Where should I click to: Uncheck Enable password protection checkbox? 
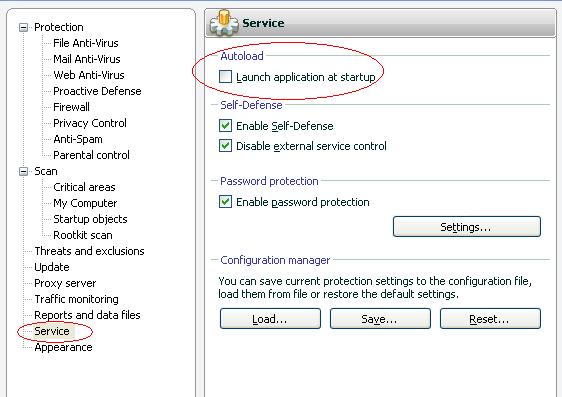click(x=225, y=202)
